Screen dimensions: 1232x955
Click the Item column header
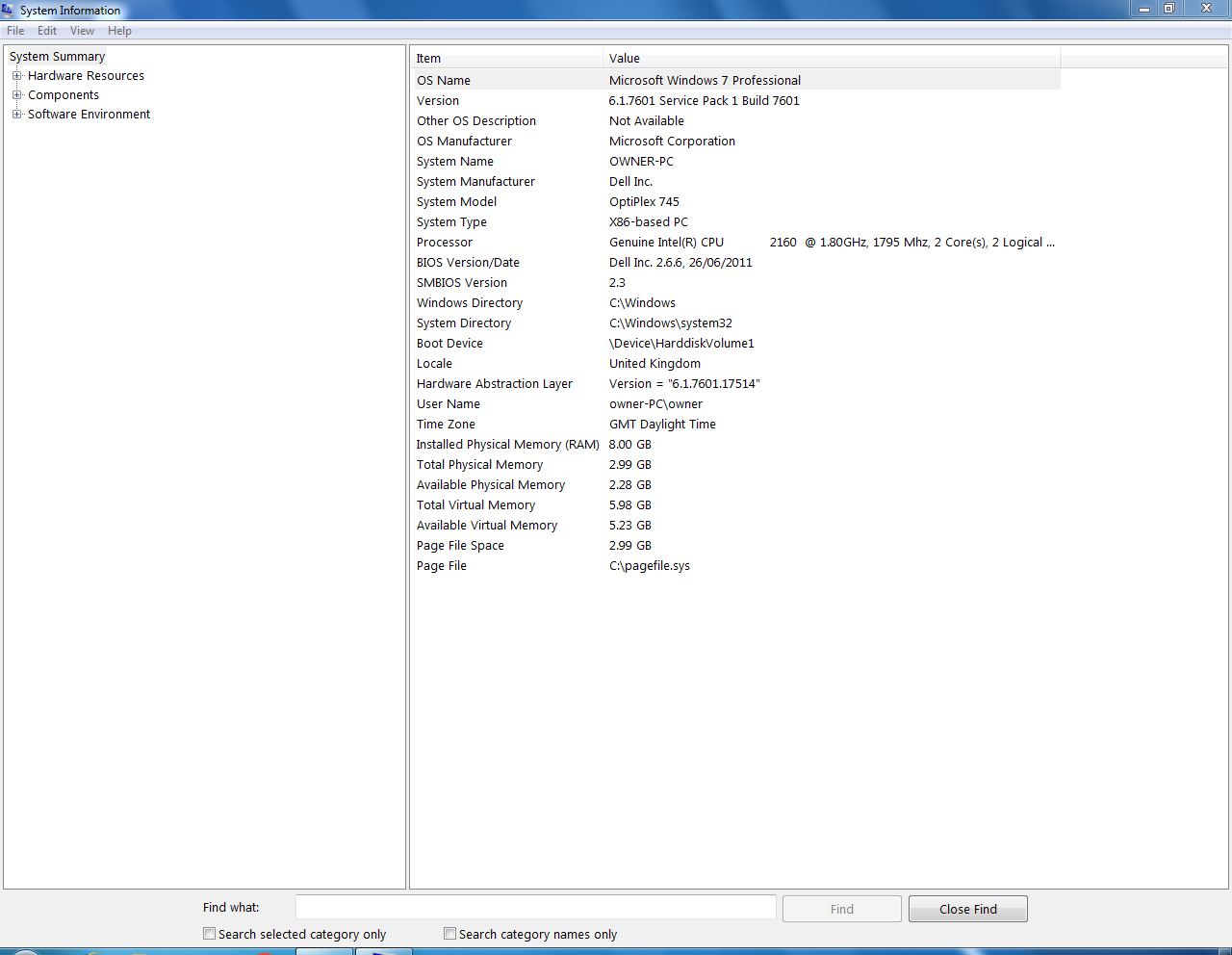pyautogui.click(x=506, y=59)
